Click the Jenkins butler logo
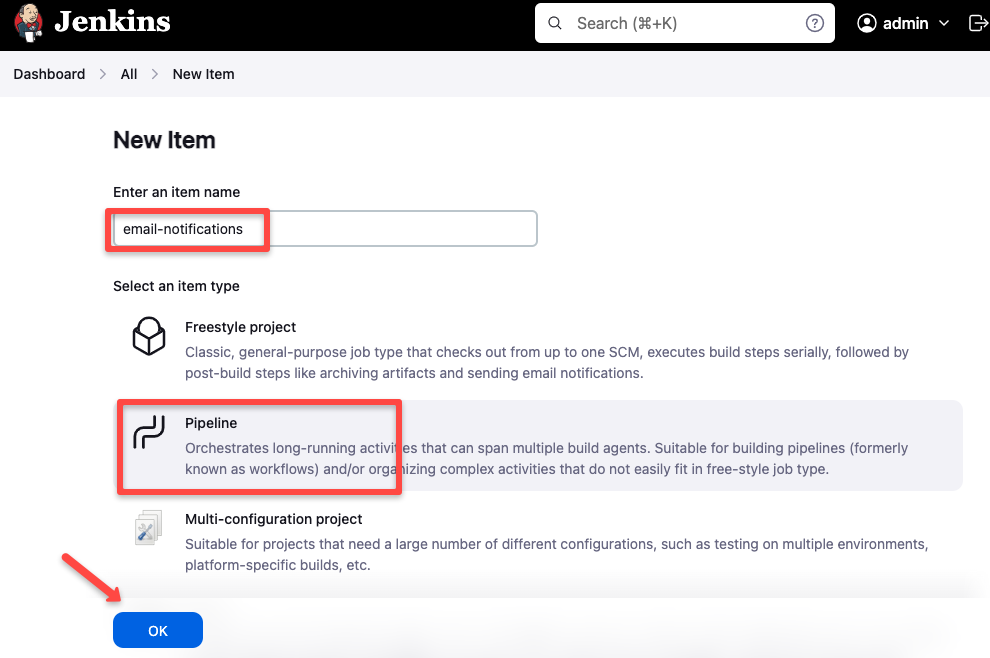Image resolution: width=990 pixels, height=658 pixels. pos(28,23)
